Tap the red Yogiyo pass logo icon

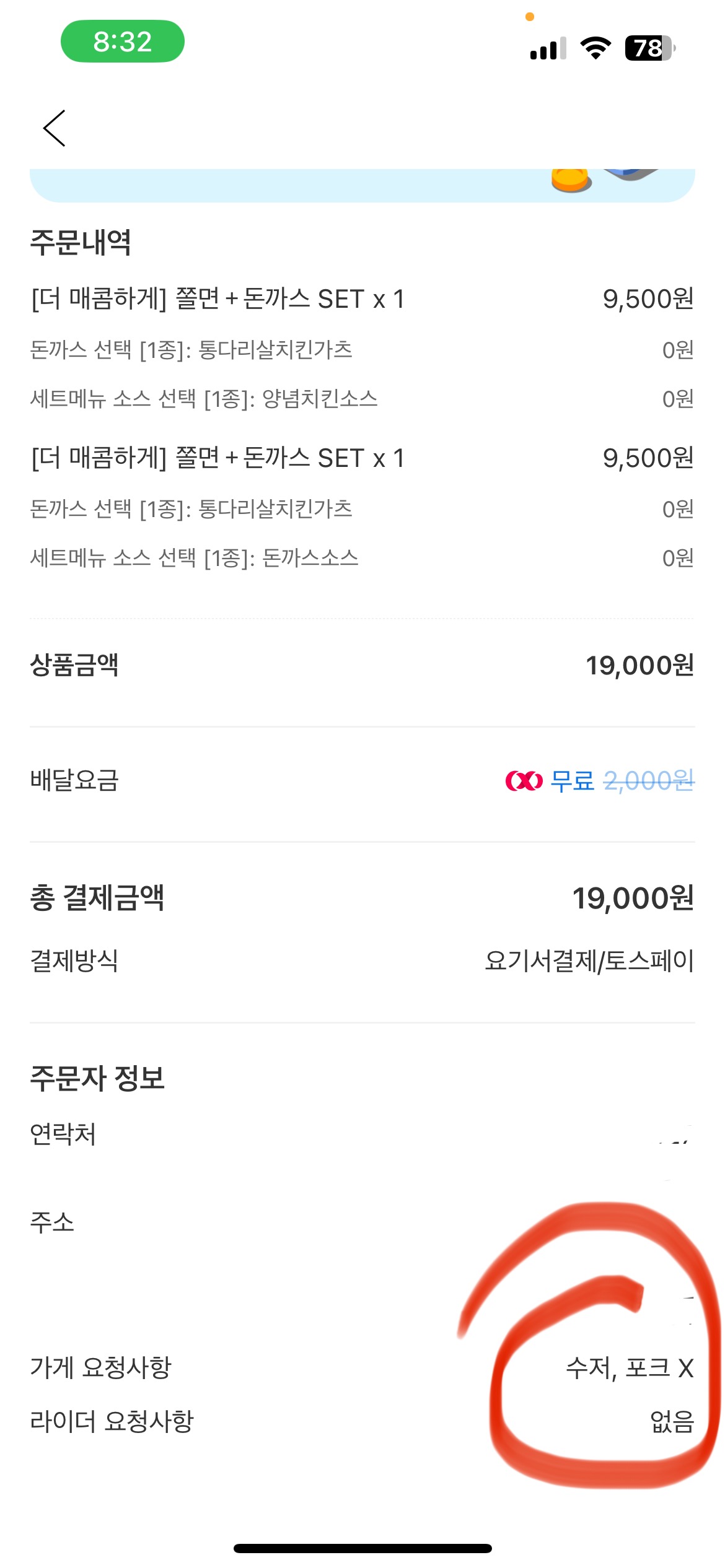tap(524, 781)
